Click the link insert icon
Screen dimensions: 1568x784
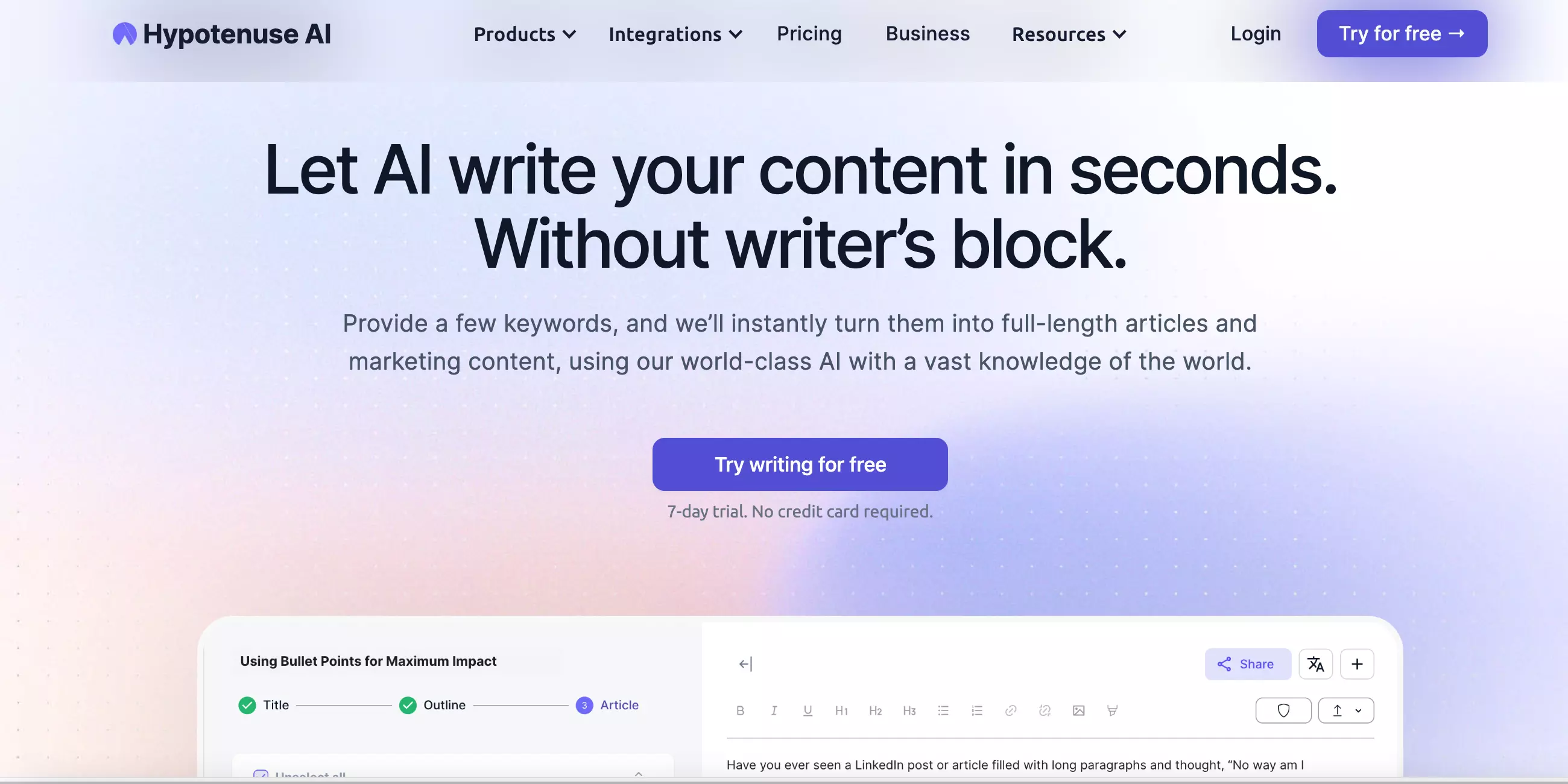click(x=1010, y=709)
